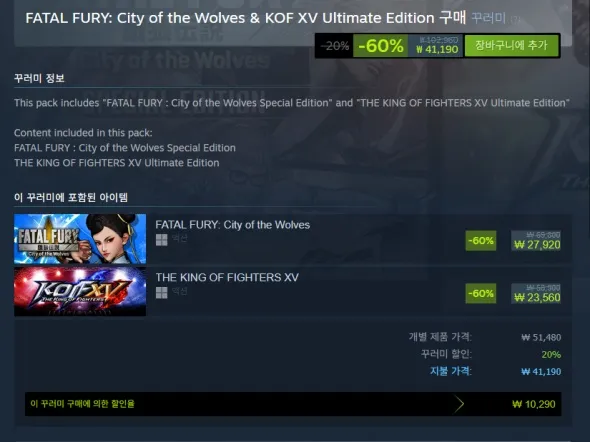Viewport: 590px width, 442px height.
Task: Click the chevron arrow in the bundle savings bar
Action: (x=459, y=404)
